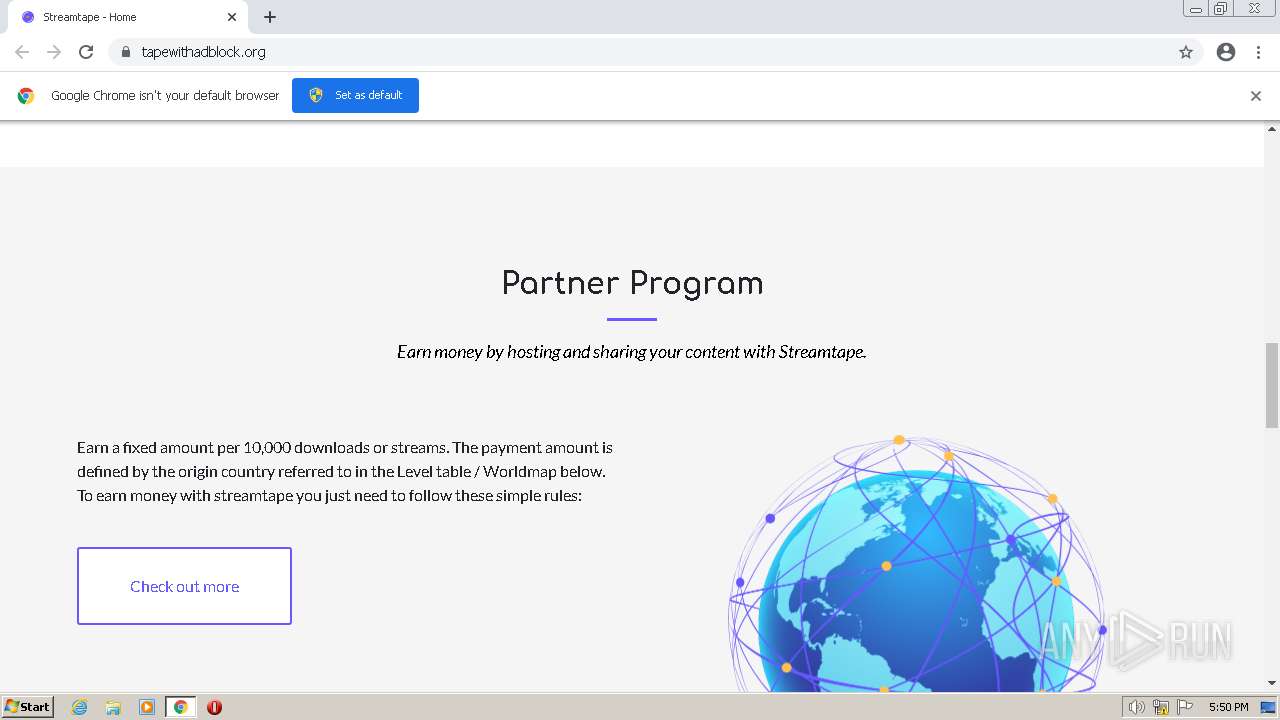Click the 'Earn money by hosting' subtitle text

click(x=631, y=352)
